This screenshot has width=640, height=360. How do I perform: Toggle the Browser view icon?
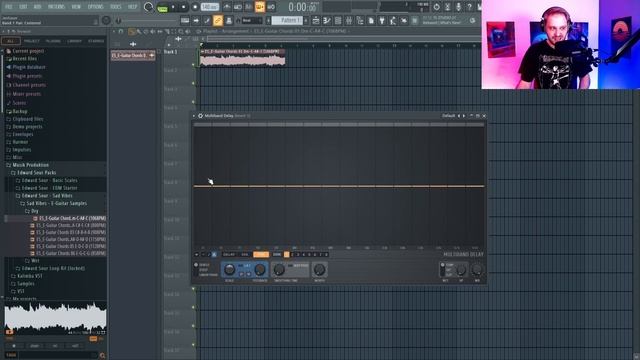tap(360, 20)
